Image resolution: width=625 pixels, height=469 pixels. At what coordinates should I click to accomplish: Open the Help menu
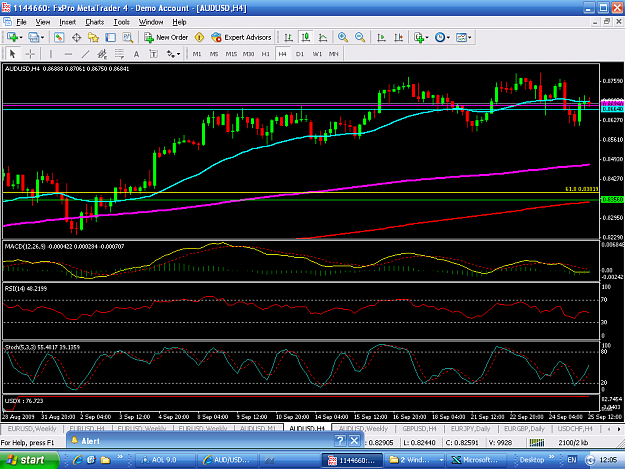[x=179, y=22]
